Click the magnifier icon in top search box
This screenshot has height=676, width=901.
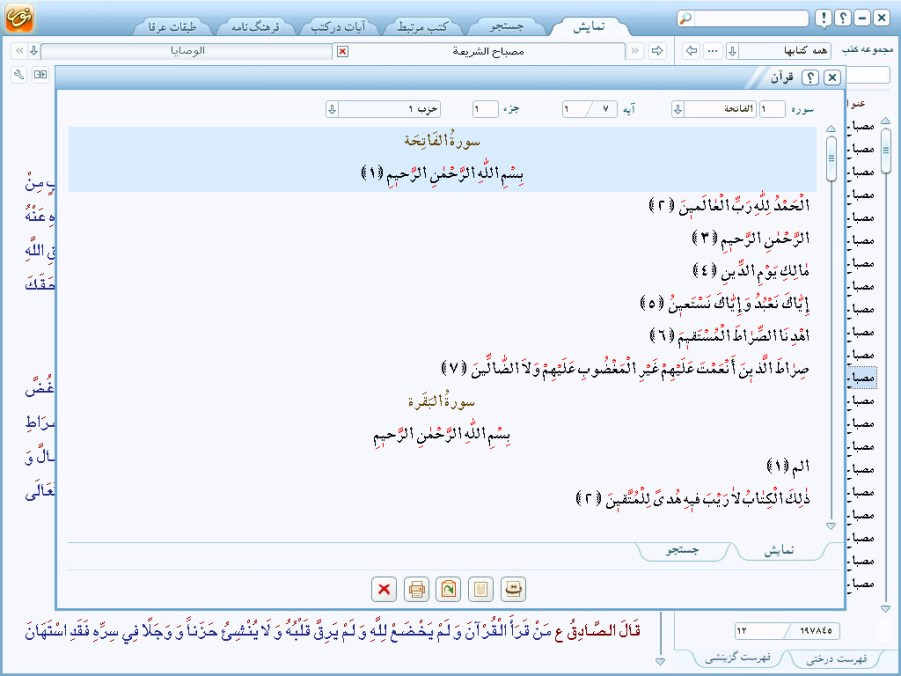(x=686, y=18)
